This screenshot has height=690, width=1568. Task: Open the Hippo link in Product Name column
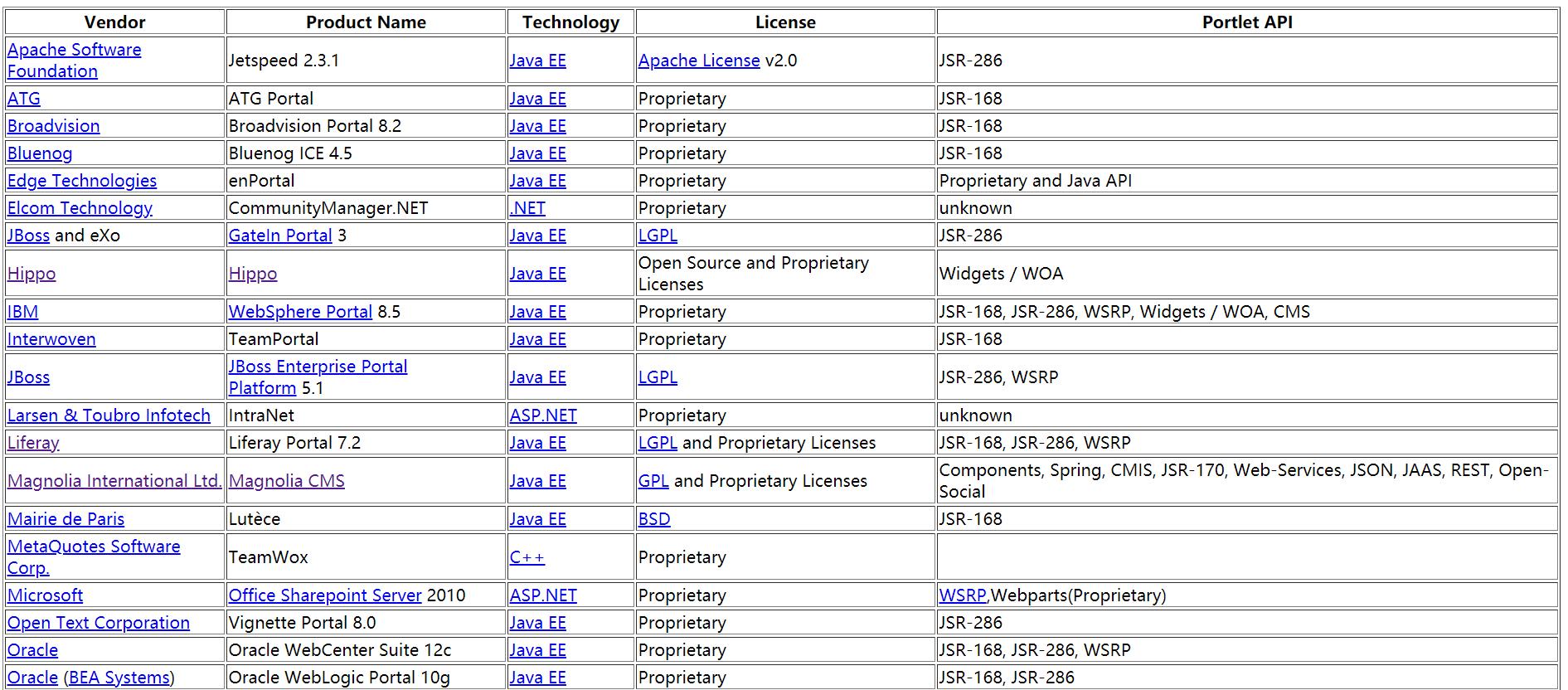(253, 274)
